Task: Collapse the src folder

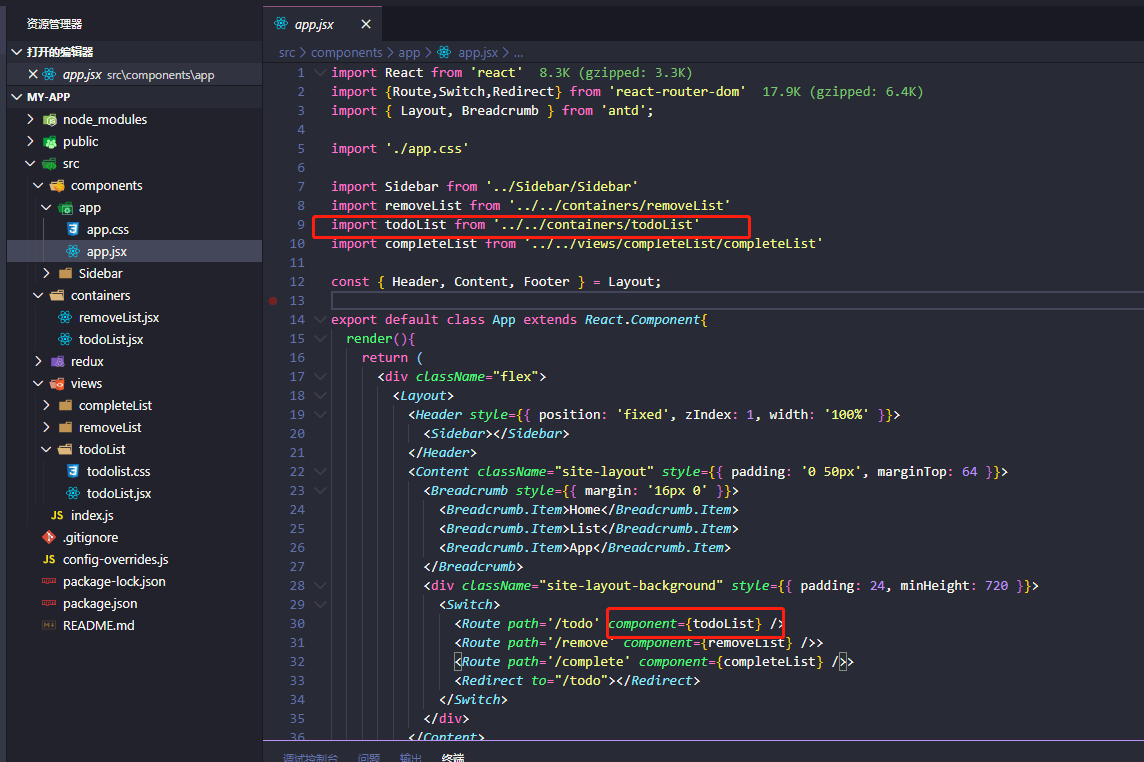Action: [x=30, y=163]
